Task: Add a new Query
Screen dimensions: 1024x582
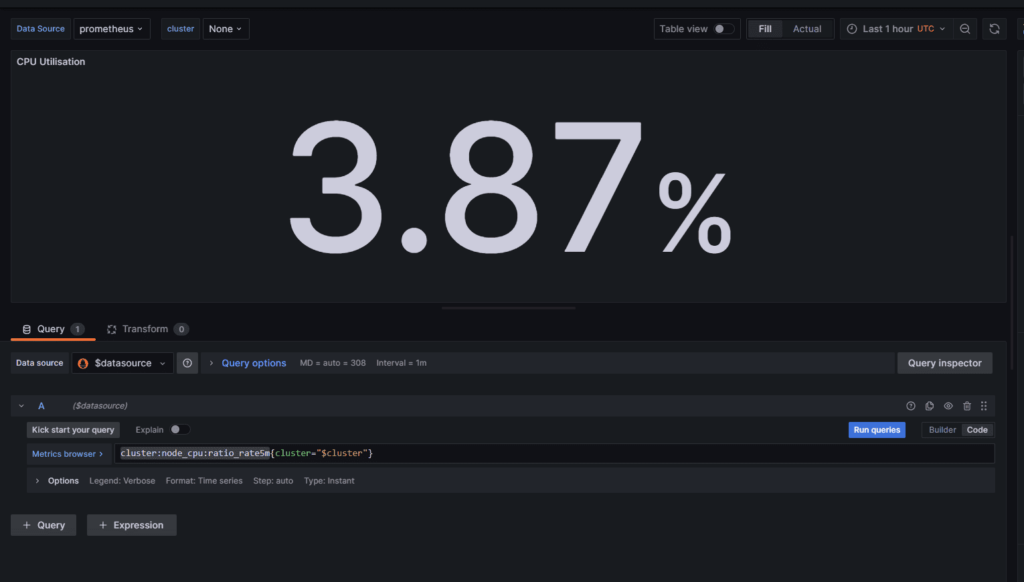Action: pos(44,525)
